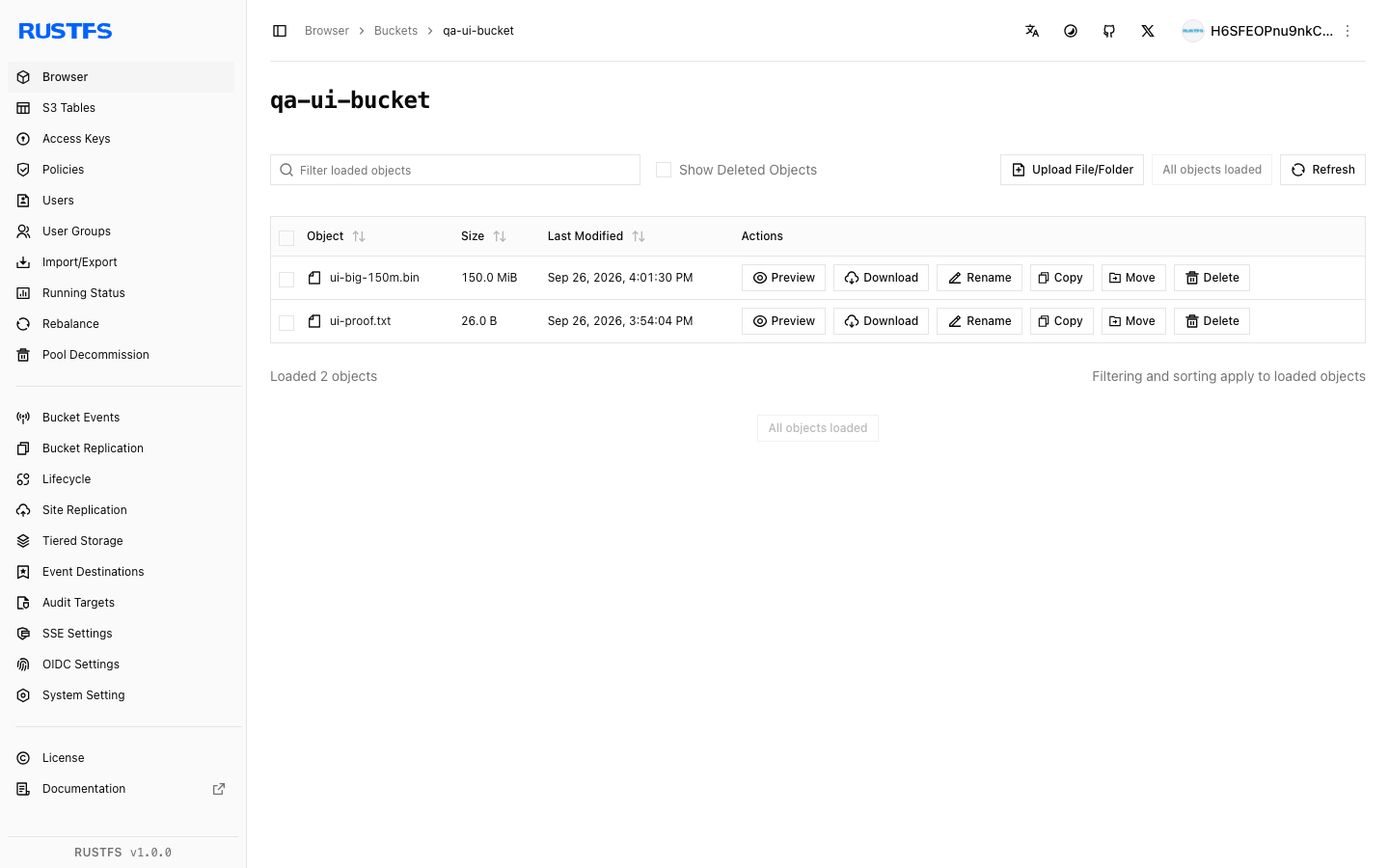
Task: Click Buckets in the breadcrumb
Action: pyautogui.click(x=395, y=31)
